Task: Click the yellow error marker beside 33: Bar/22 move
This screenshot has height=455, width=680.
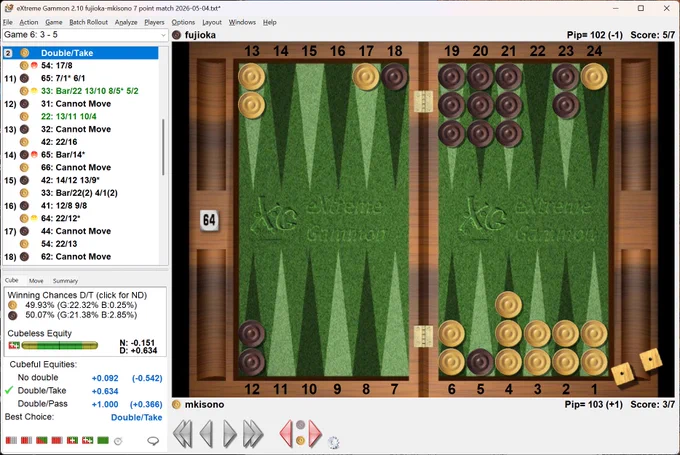Action: click(34, 91)
